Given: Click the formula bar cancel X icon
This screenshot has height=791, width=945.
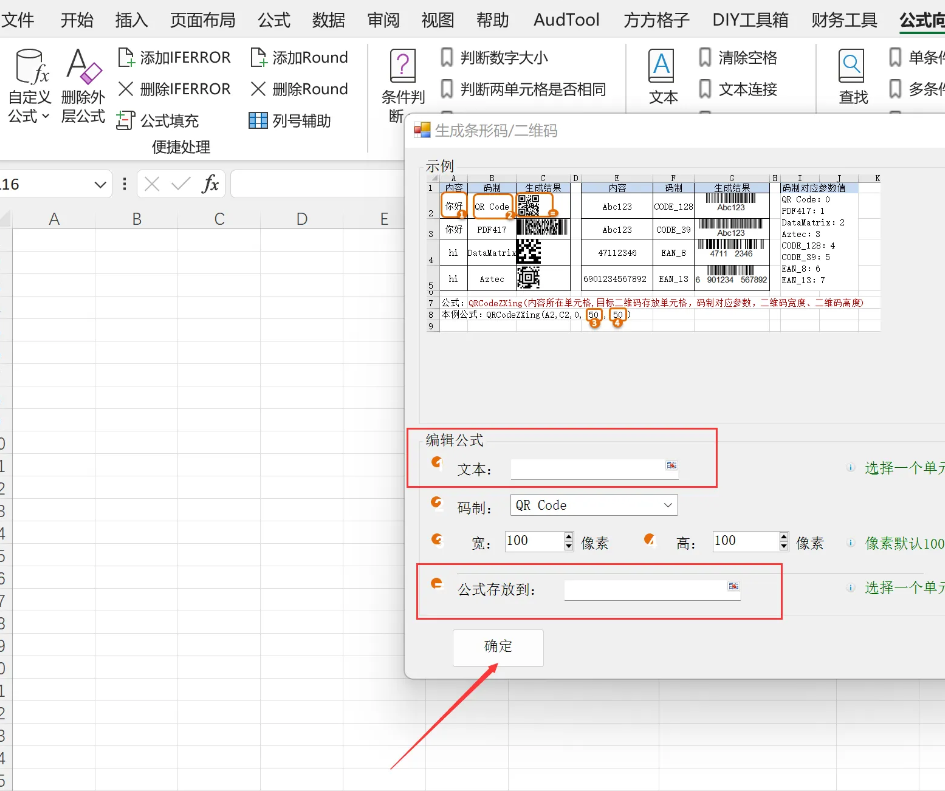Looking at the screenshot, I should click(152, 184).
